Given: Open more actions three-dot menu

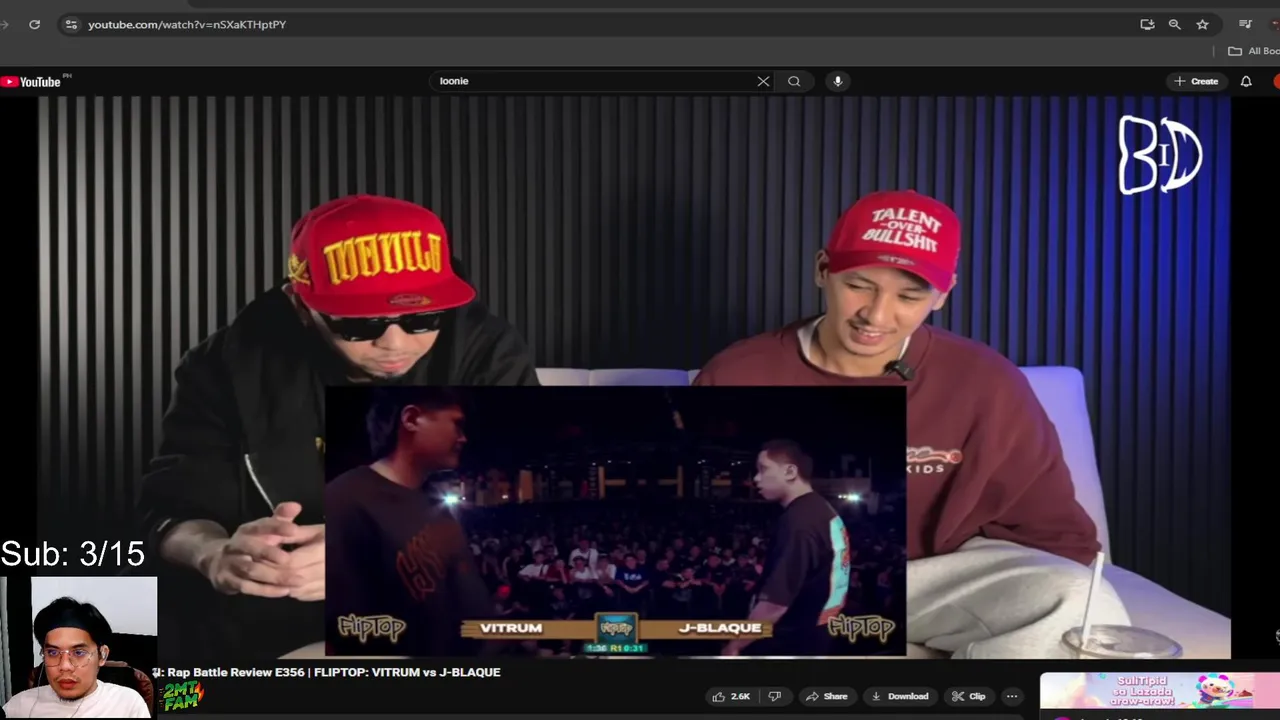Looking at the screenshot, I should pos(1012,696).
